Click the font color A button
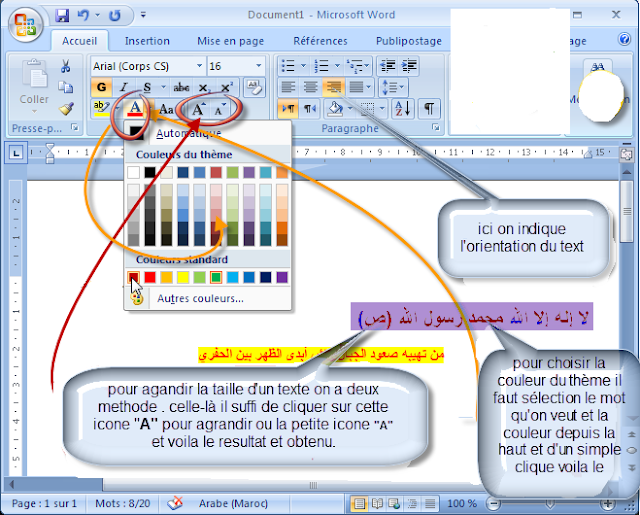The image size is (640, 515). coord(135,109)
